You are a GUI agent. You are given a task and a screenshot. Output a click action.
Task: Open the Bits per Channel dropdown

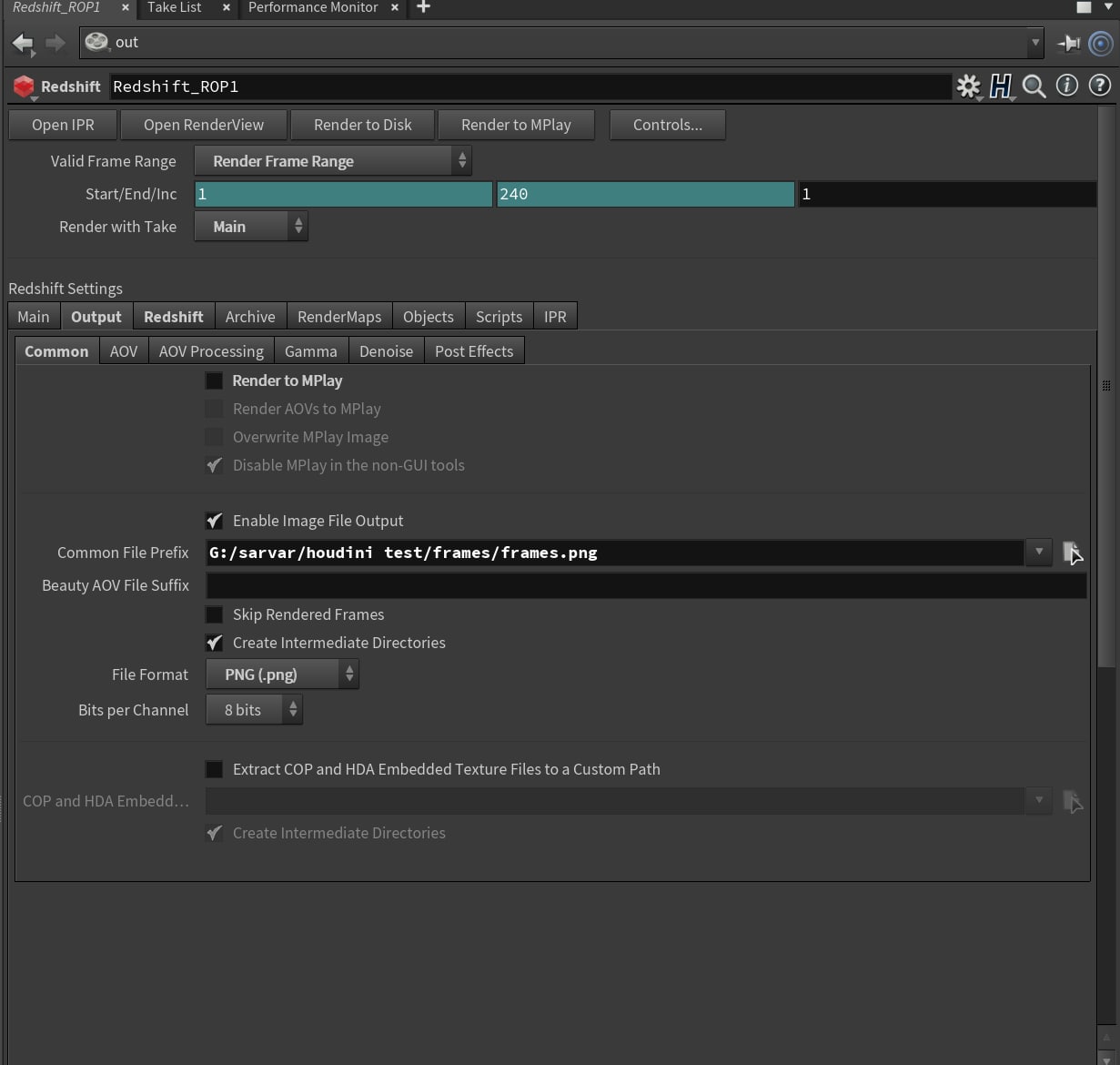pyautogui.click(x=254, y=710)
